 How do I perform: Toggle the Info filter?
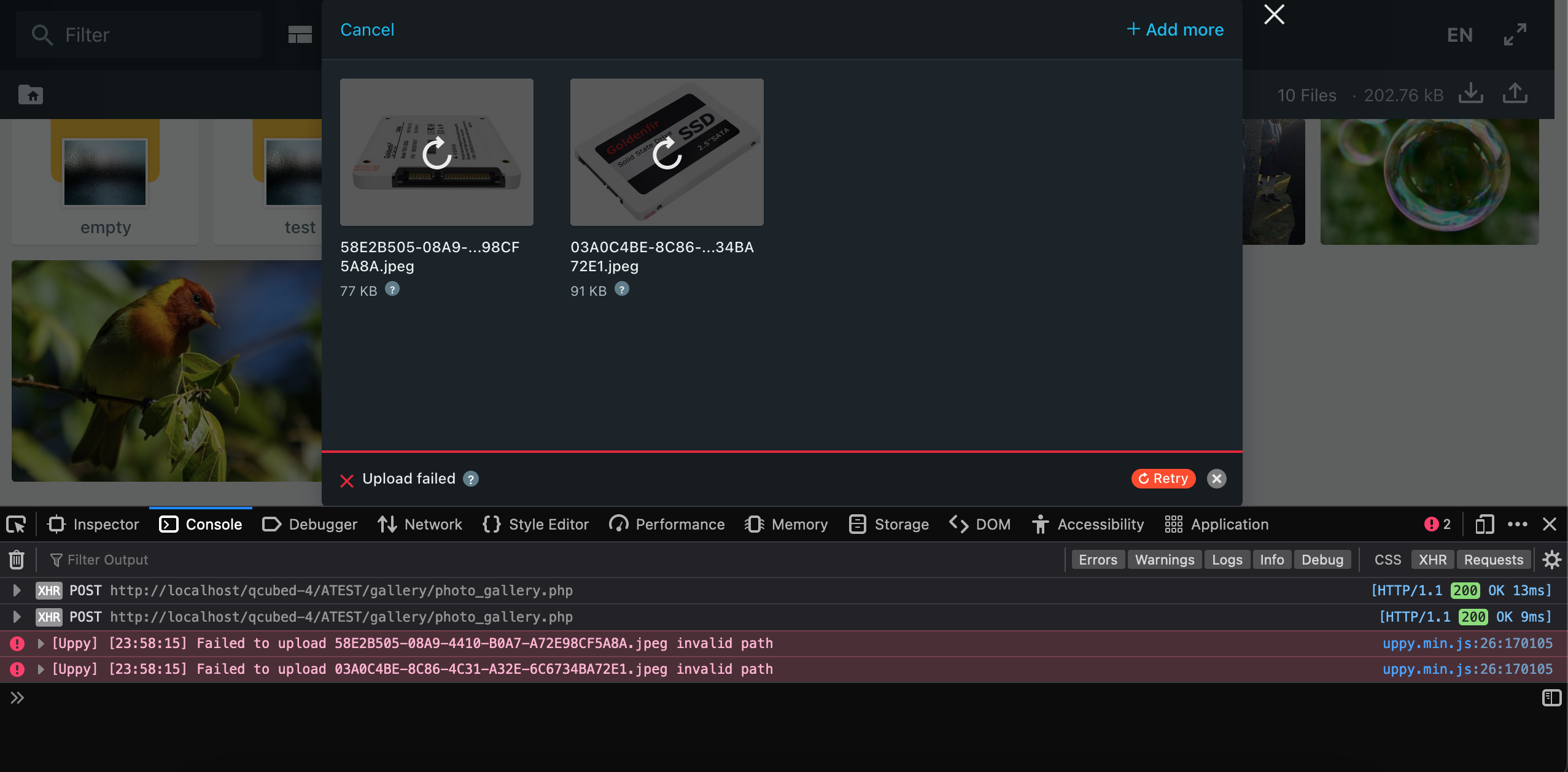(x=1271, y=560)
